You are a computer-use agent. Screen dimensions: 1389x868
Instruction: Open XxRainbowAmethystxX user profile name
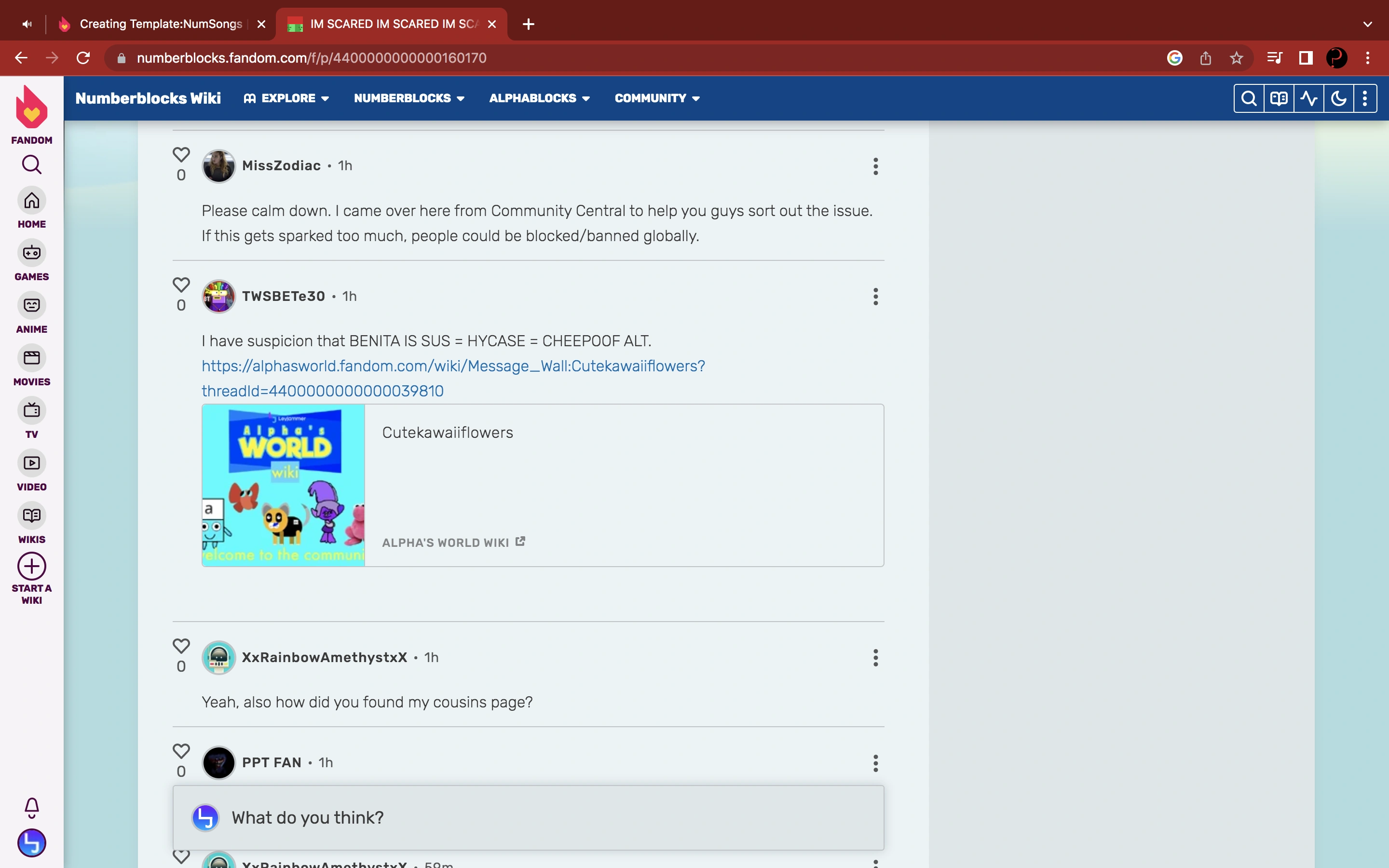[324, 657]
